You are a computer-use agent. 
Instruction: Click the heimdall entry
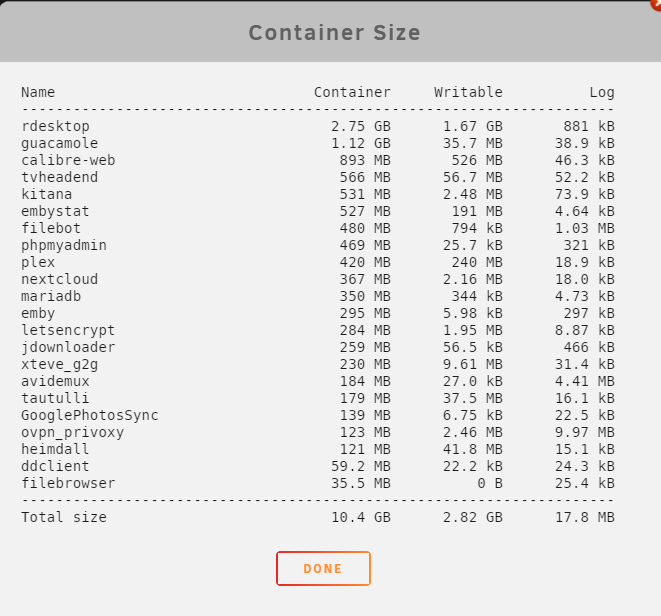55,449
